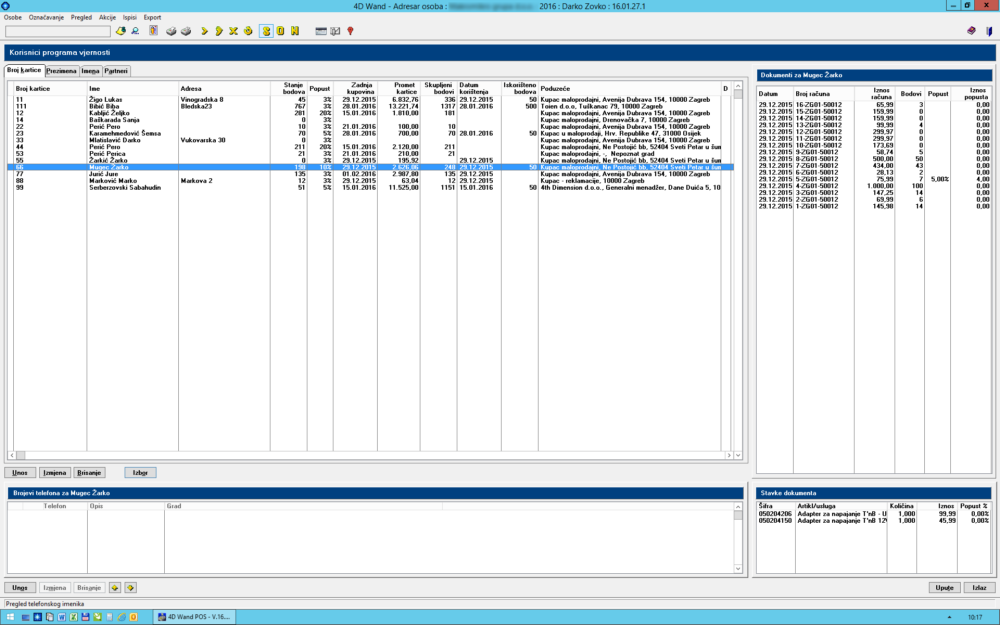This screenshot has height=625, width=1000.
Task: Click the yellow up arrow button
Action: tap(115, 587)
